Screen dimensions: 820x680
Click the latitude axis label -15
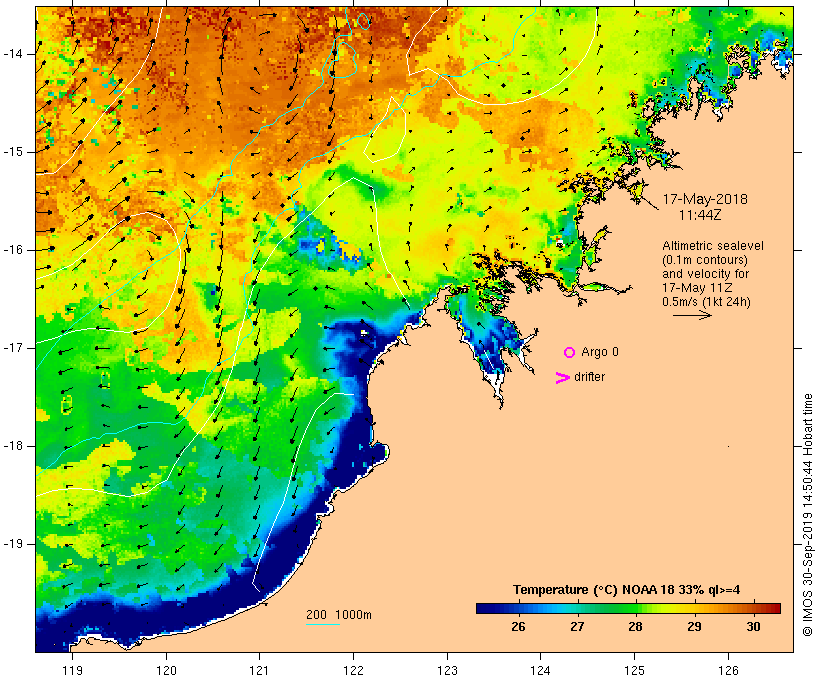[x=12, y=152]
